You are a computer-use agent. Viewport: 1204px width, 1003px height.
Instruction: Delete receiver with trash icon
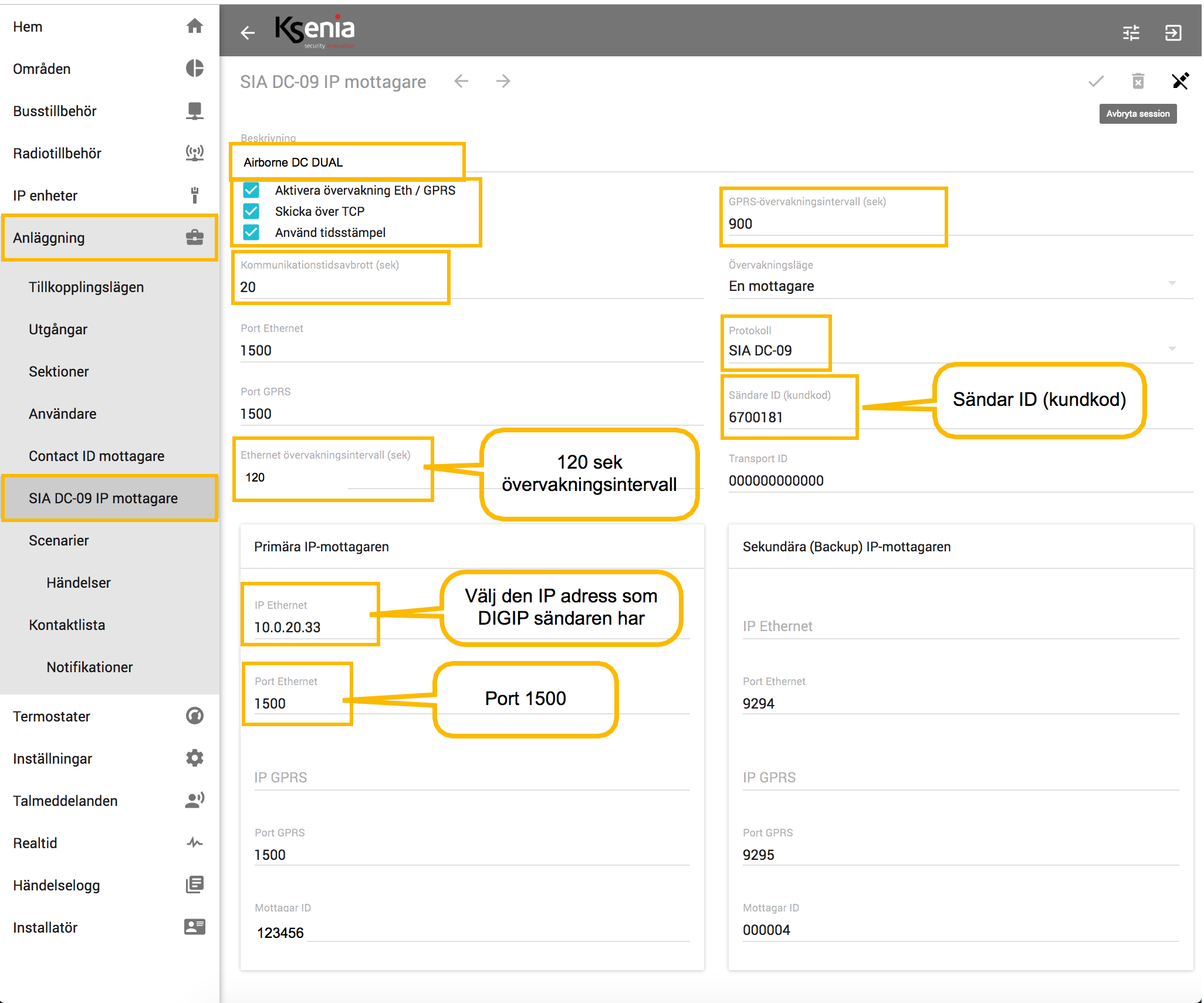click(1138, 82)
